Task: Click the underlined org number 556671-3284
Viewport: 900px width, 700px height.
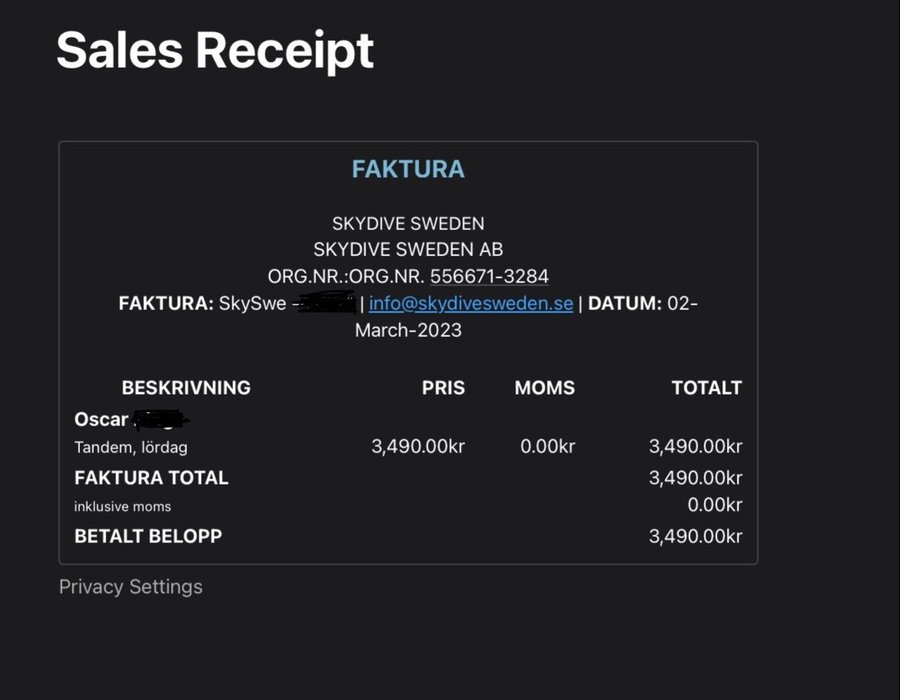Action: click(489, 276)
